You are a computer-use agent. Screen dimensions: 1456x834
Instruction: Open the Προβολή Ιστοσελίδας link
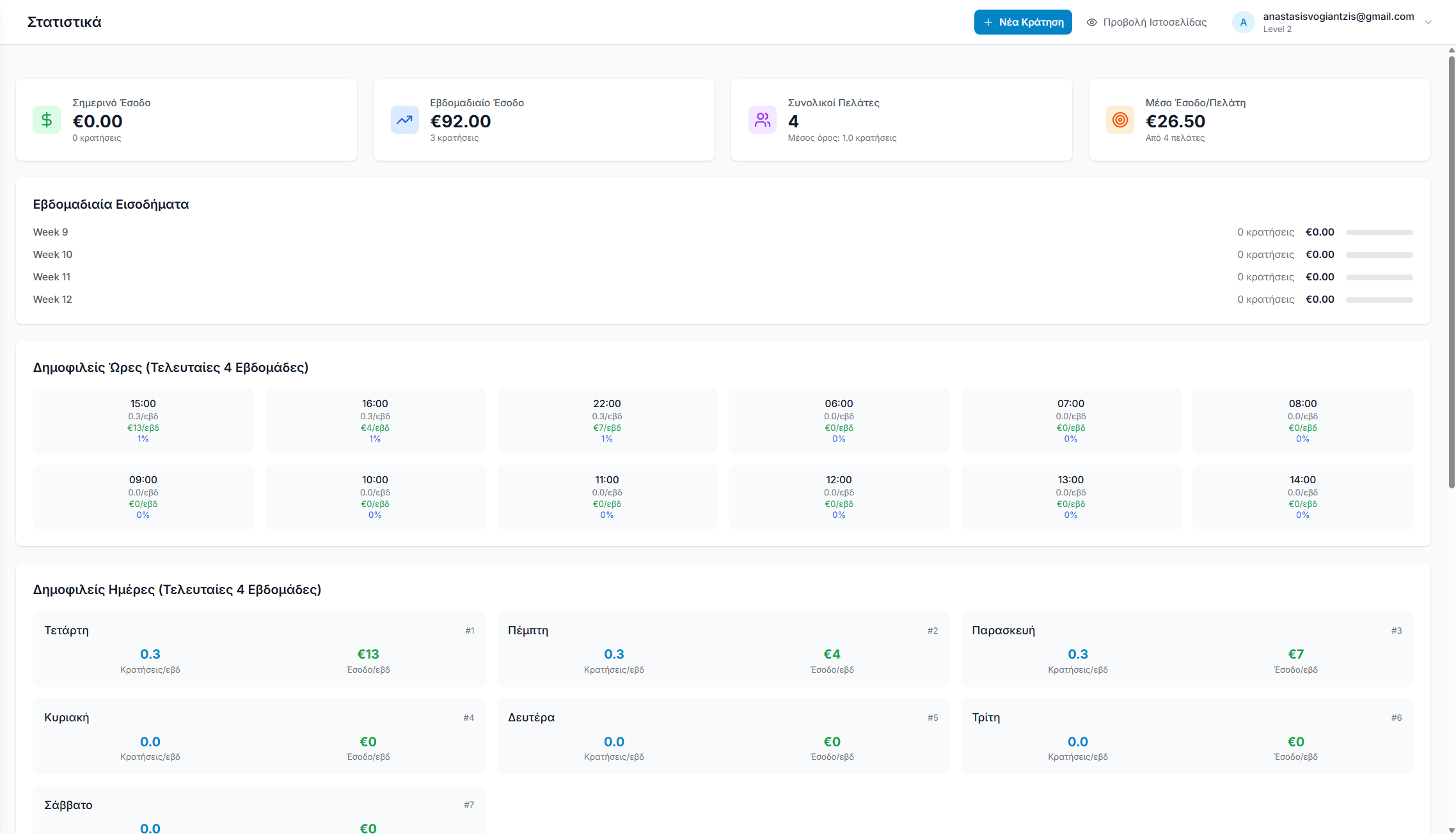[1146, 22]
